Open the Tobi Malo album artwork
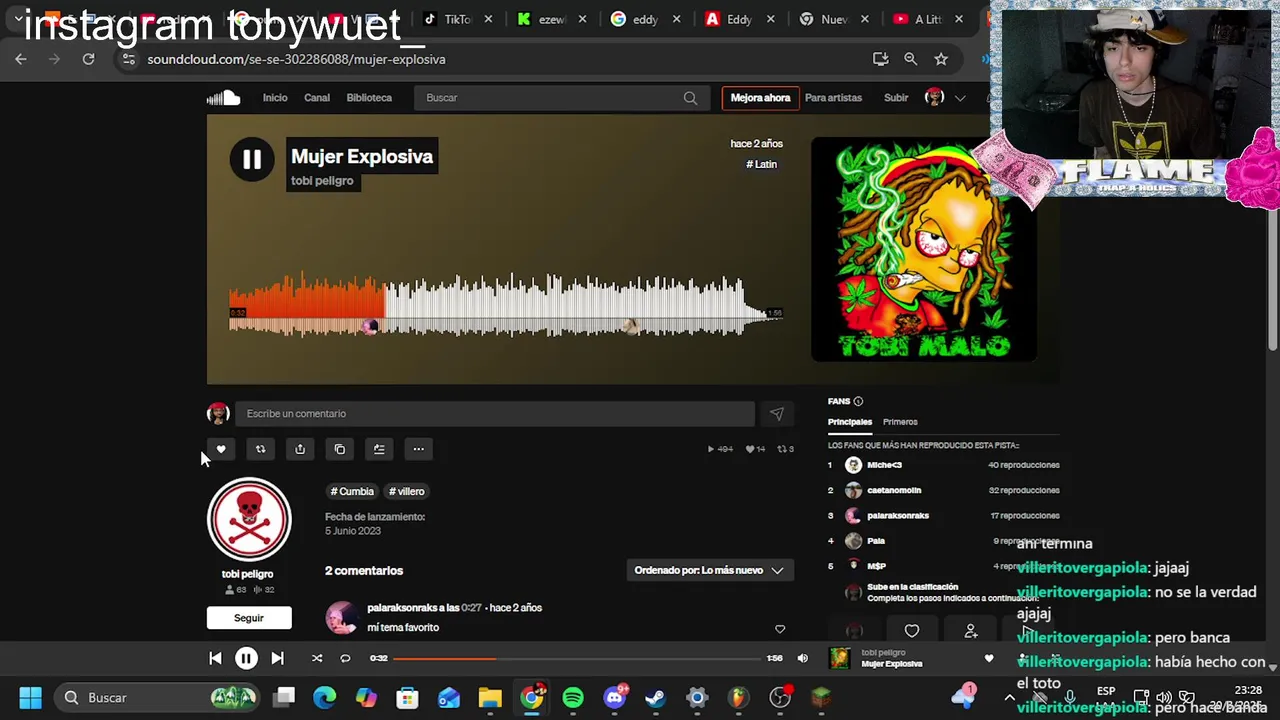This screenshot has width=1280, height=720. (923, 249)
